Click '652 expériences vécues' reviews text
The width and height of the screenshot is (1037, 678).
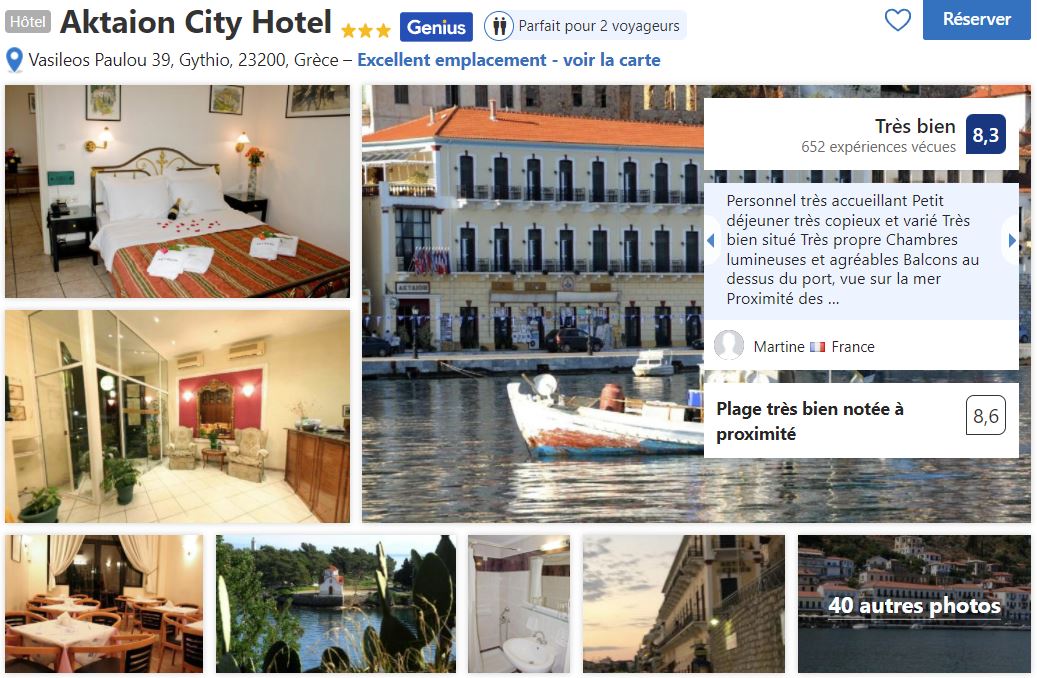coord(878,147)
